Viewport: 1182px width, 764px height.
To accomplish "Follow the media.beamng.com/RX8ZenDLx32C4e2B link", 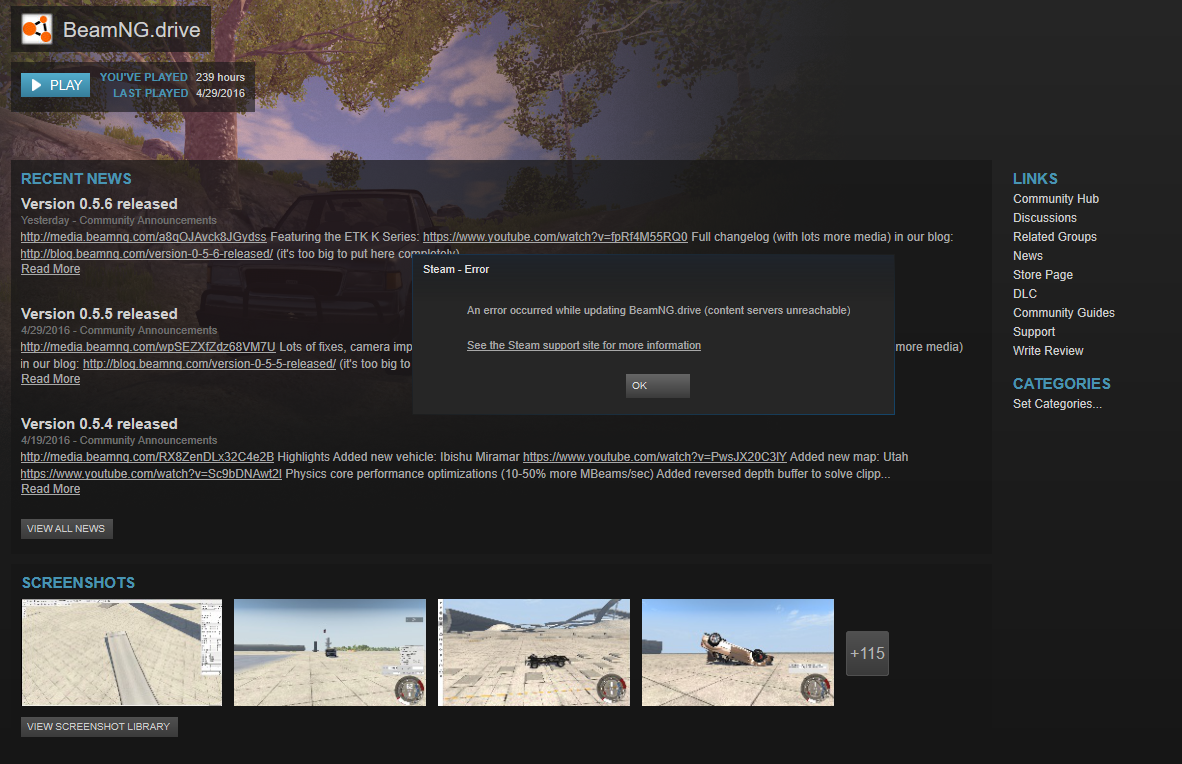I will pyautogui.click(x=147, y=457).
